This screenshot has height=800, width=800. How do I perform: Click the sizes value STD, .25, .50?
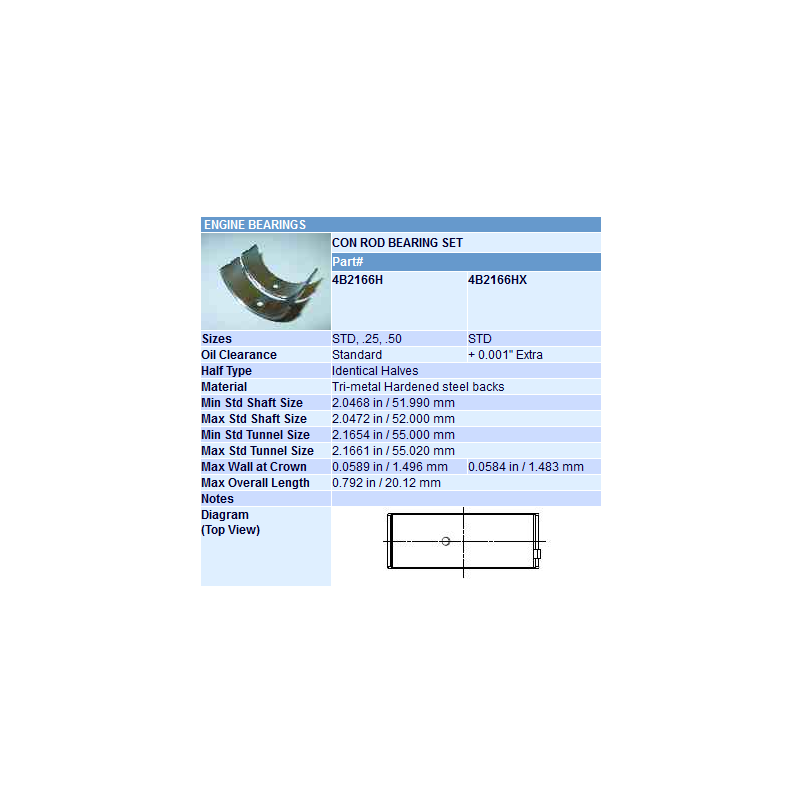pos(367,339)
